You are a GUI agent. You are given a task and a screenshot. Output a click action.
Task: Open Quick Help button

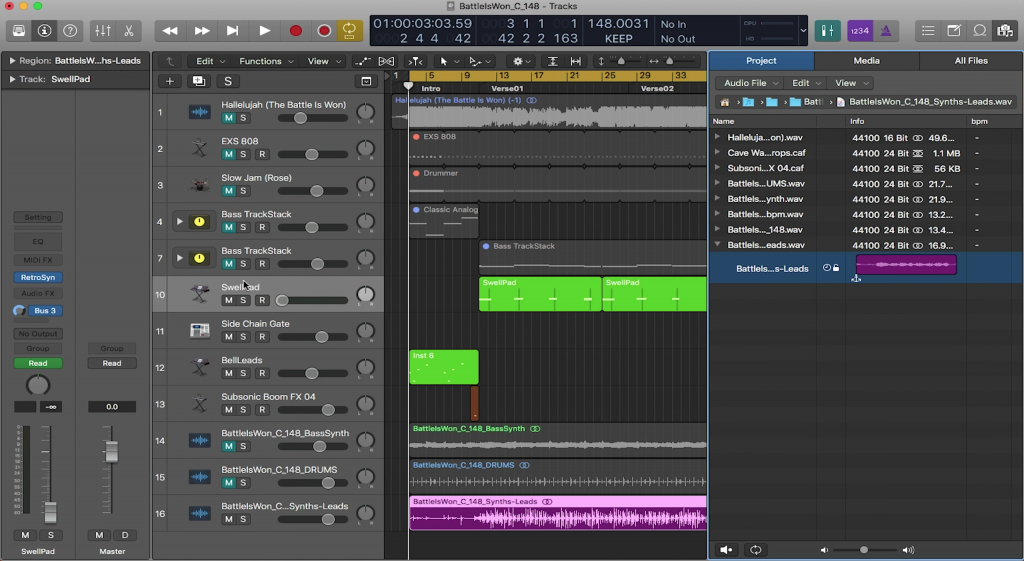(x=70, y=31)
